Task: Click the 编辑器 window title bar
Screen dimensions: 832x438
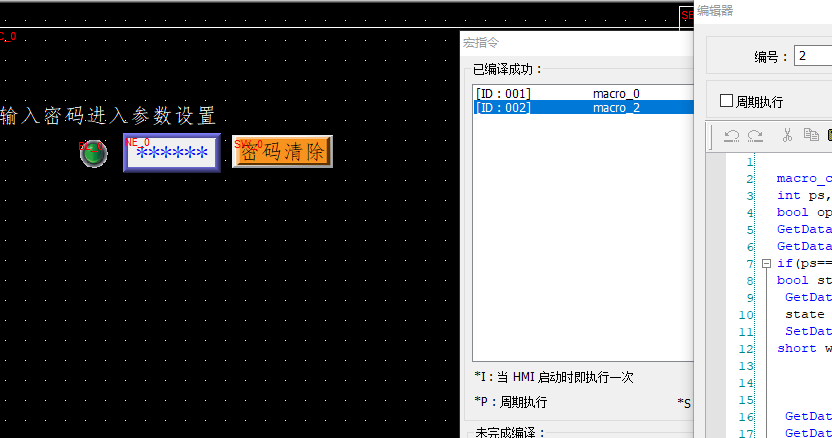Action: click(762, 10)
